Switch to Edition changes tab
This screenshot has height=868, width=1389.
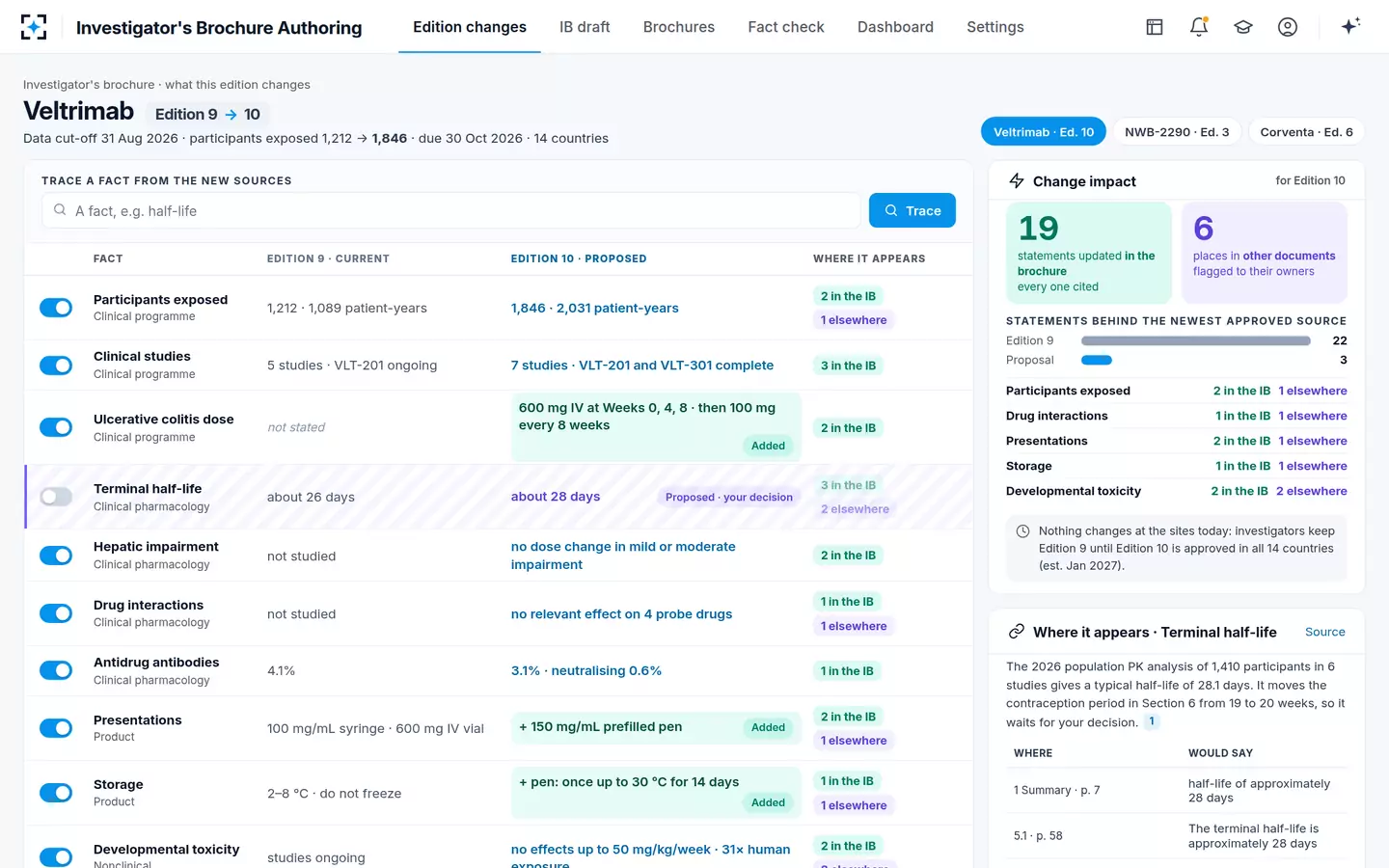pos(470,27)
